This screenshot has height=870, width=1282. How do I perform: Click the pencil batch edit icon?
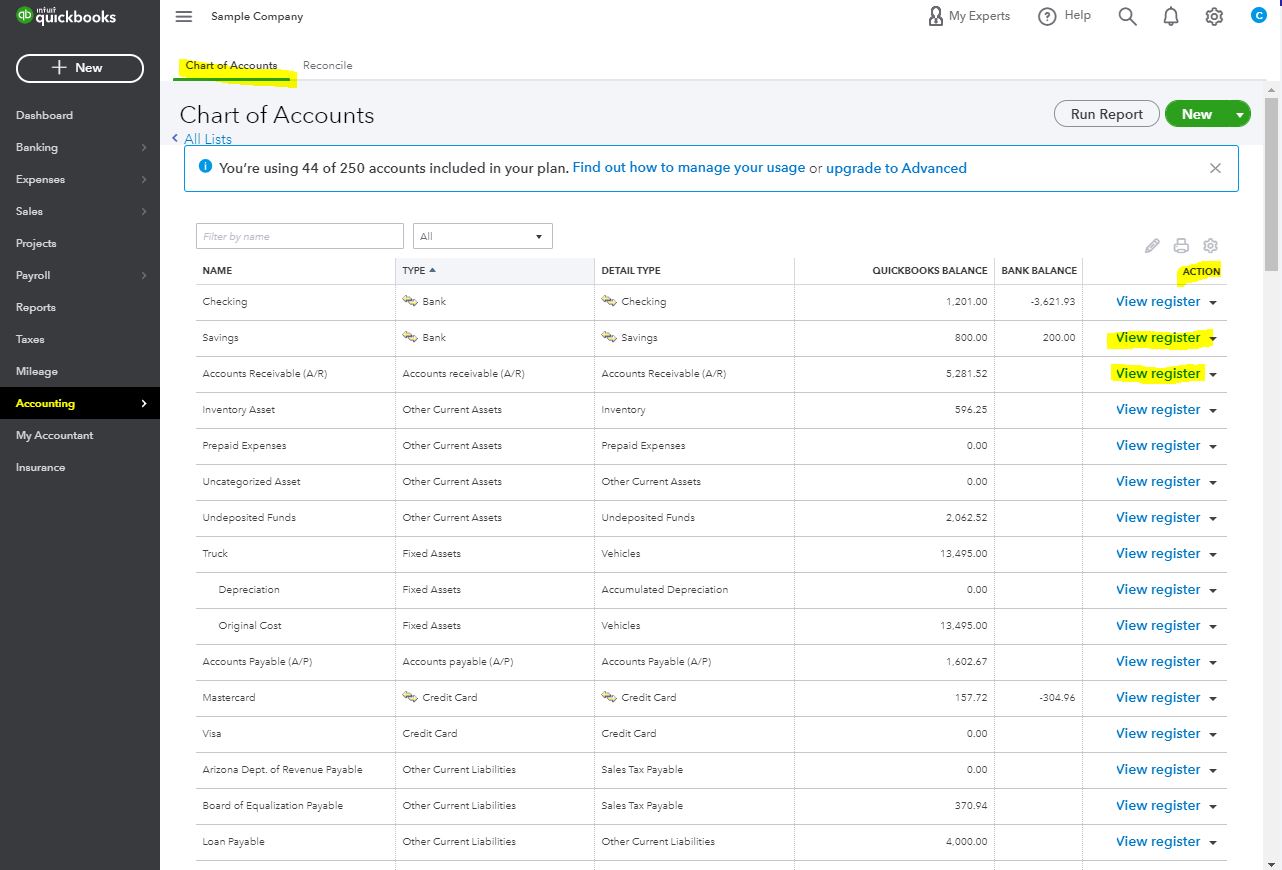[x=1152, y=246]
